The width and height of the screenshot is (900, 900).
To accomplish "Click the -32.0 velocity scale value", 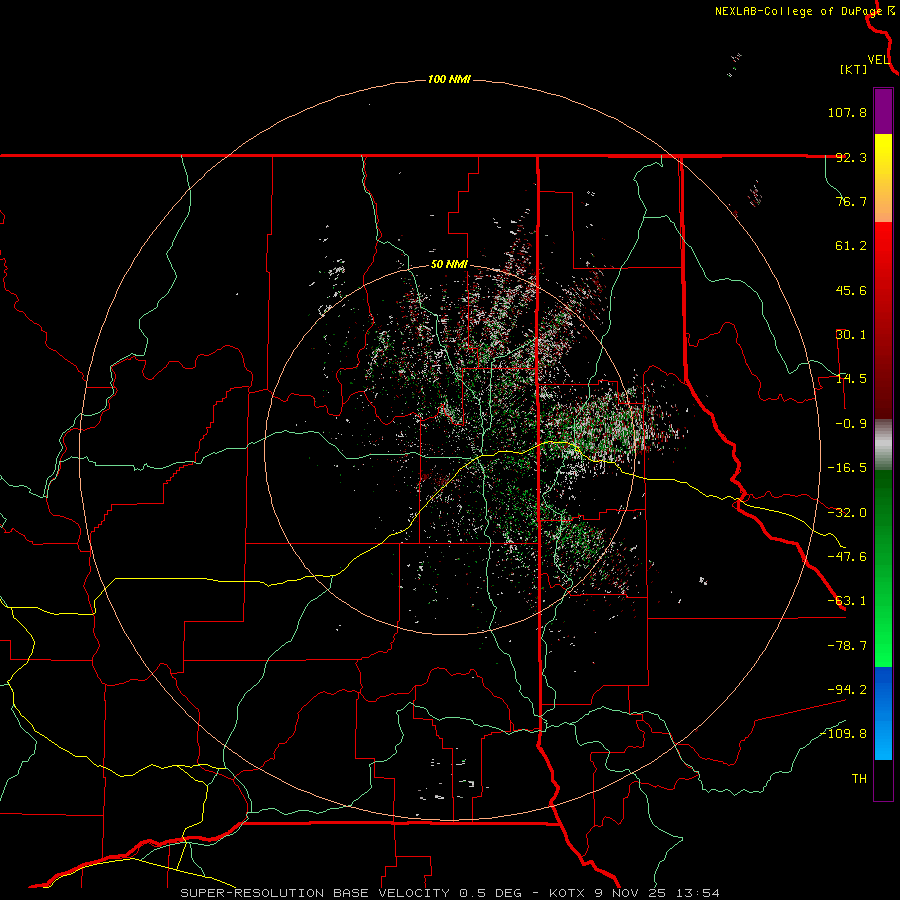I will pyautogui.click(x=847, y=513).
